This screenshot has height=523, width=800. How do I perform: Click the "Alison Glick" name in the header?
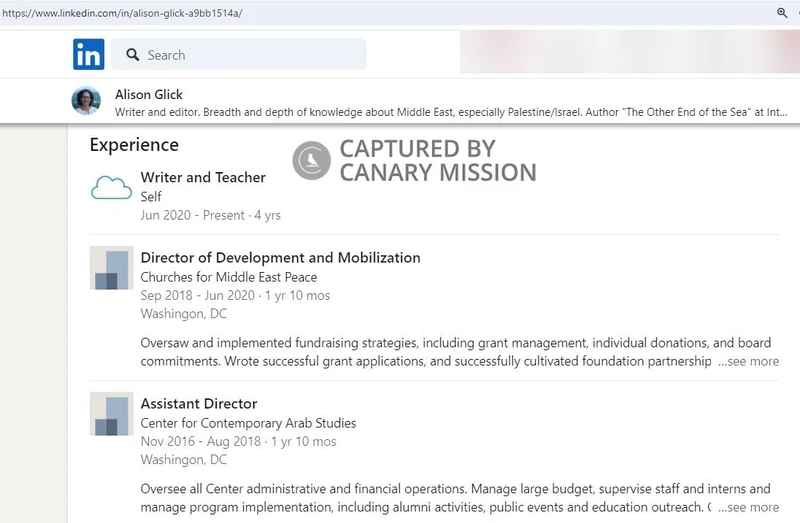click(148, 94)
